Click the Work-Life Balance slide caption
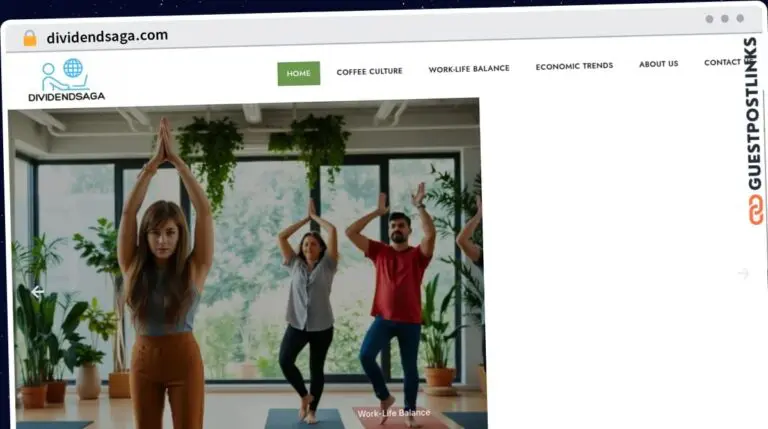 tap(394, 413)
